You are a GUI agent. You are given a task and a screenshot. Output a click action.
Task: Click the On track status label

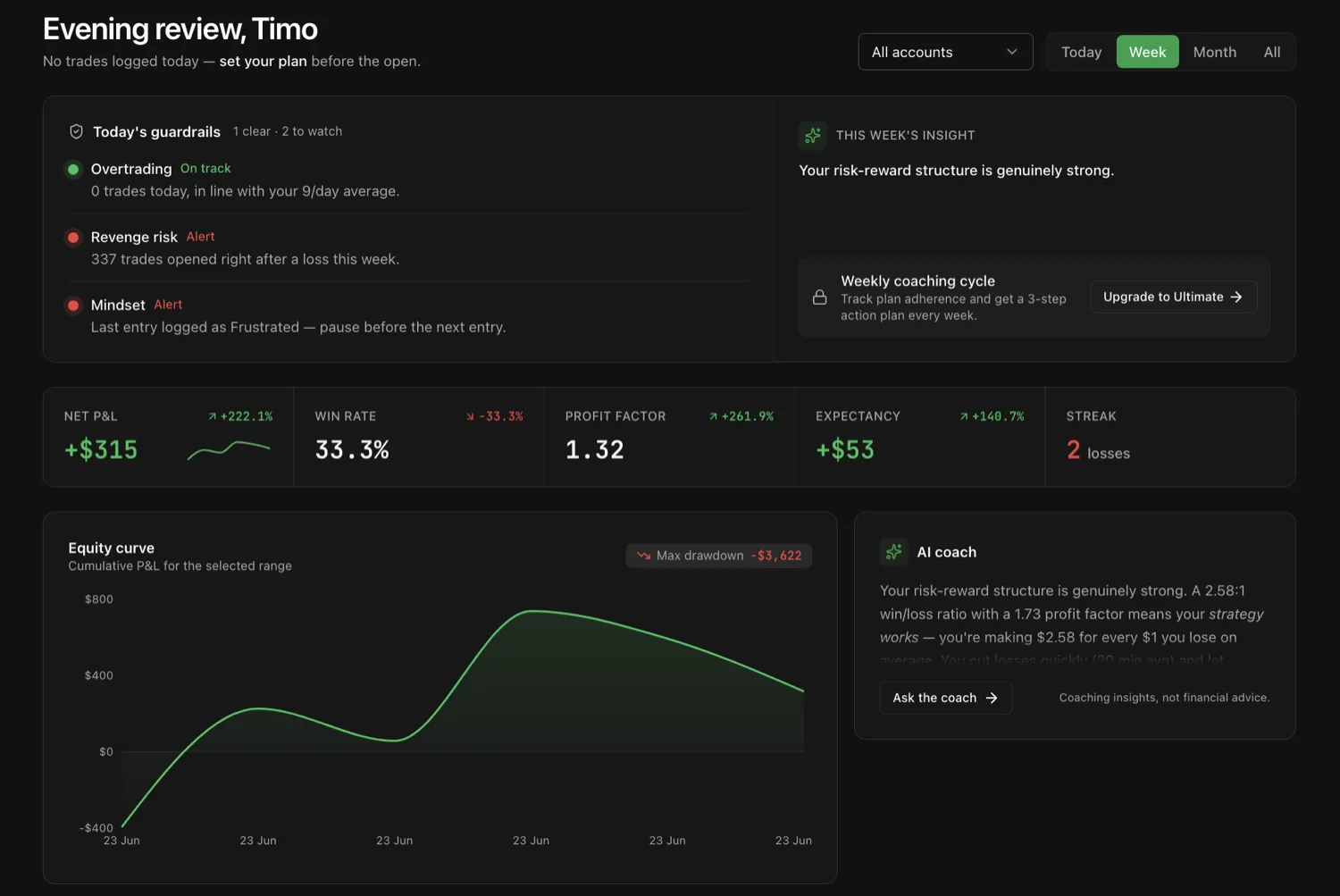tap(205, 168)
